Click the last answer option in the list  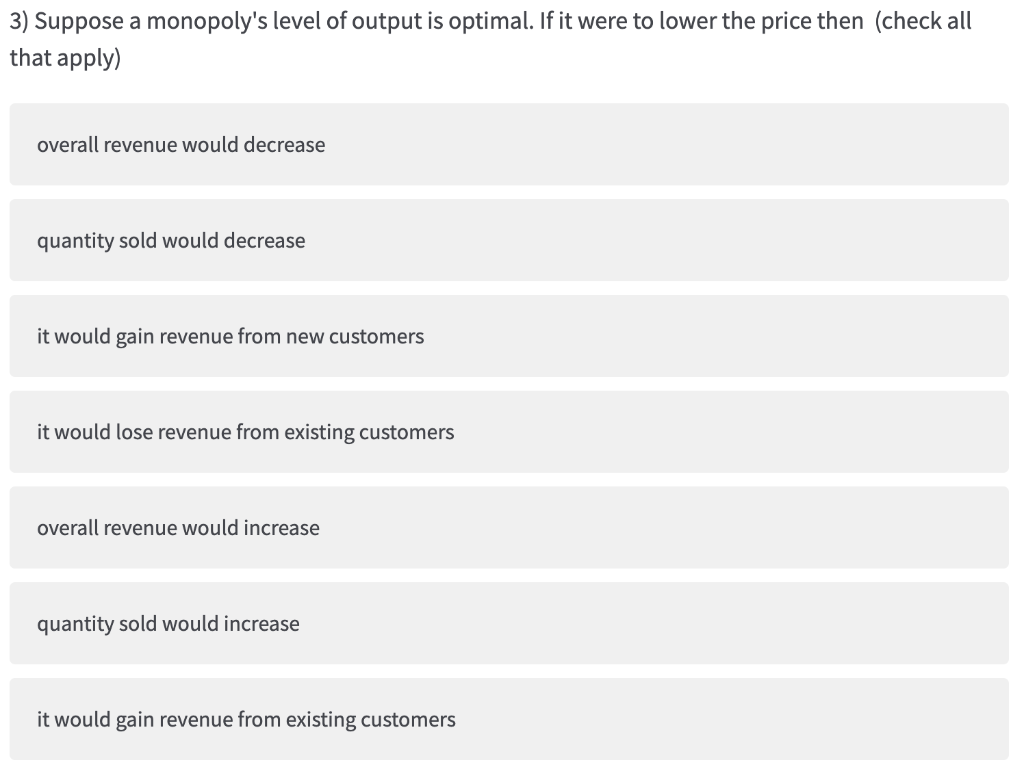(509, 719)
